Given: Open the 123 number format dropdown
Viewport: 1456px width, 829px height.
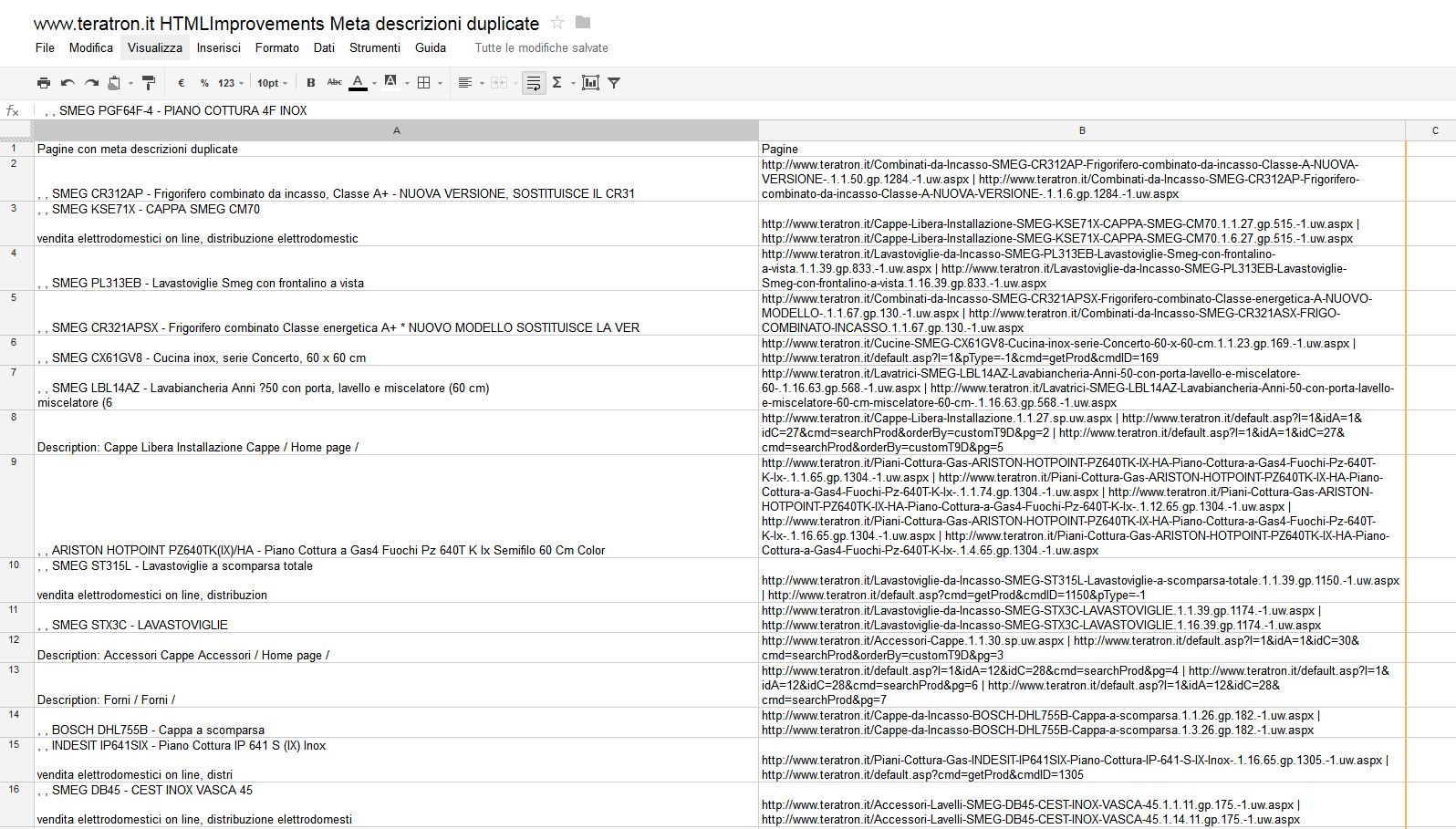Looking at the screenshot, I should [230, 83].
